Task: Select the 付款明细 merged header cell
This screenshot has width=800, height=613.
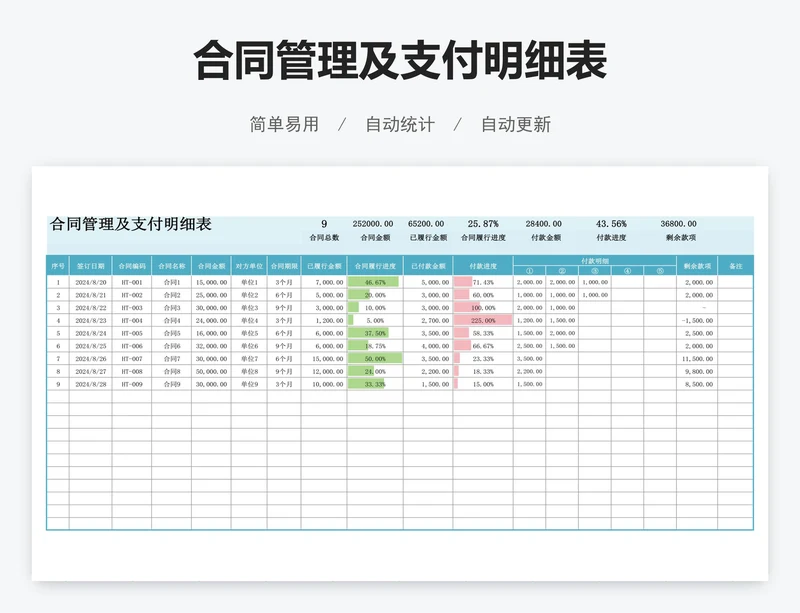Action: [x=595, y=260]
